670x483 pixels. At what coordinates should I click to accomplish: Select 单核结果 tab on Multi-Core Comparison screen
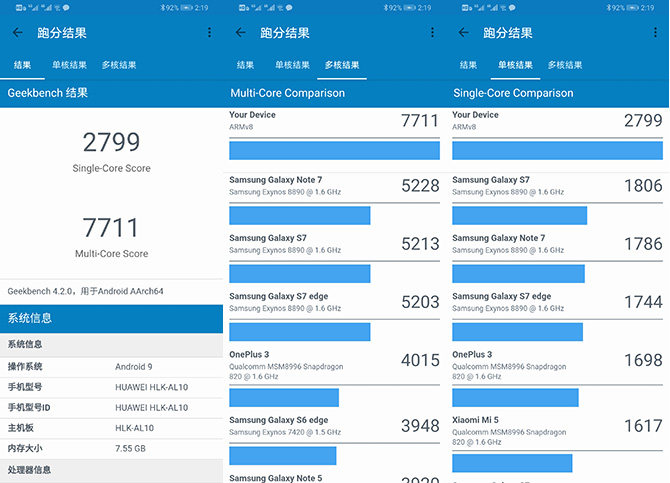[293, 65]
